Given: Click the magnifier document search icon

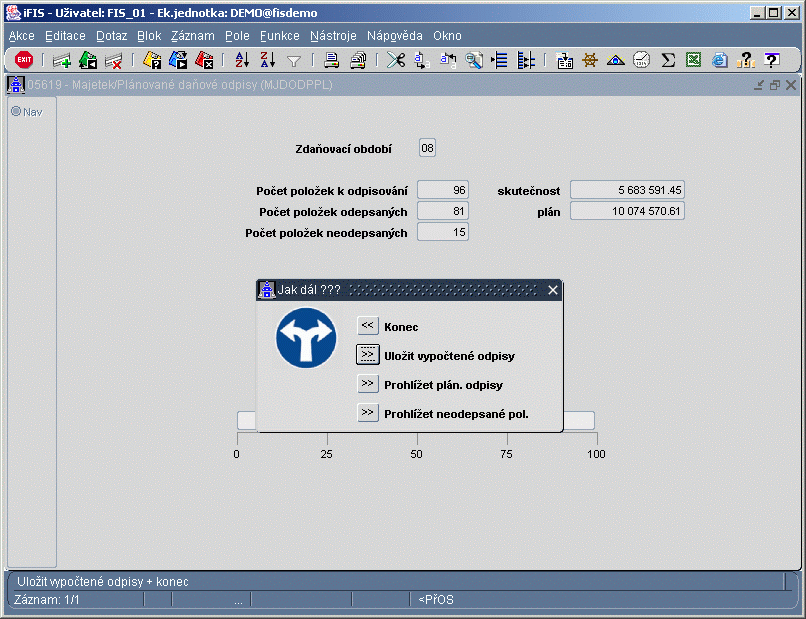Looking at the screenshot, I should coord(473,61).
